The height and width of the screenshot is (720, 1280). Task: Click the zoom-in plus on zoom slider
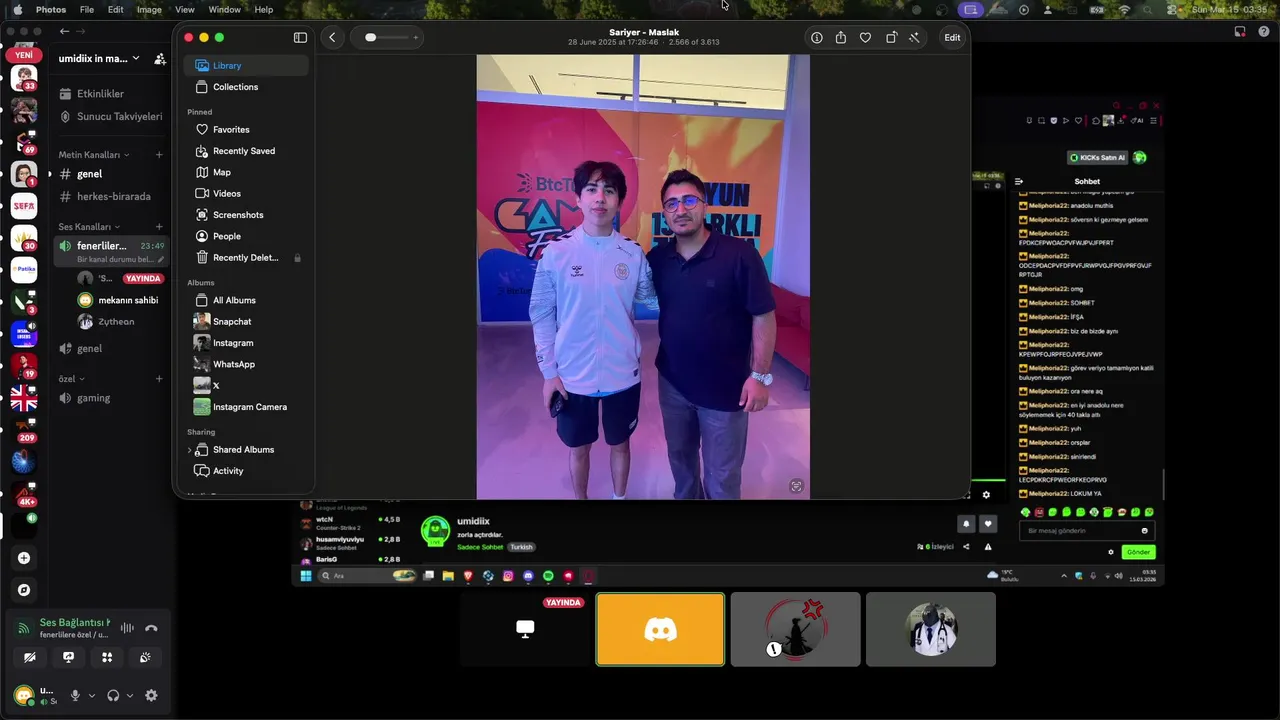[416, 38]
